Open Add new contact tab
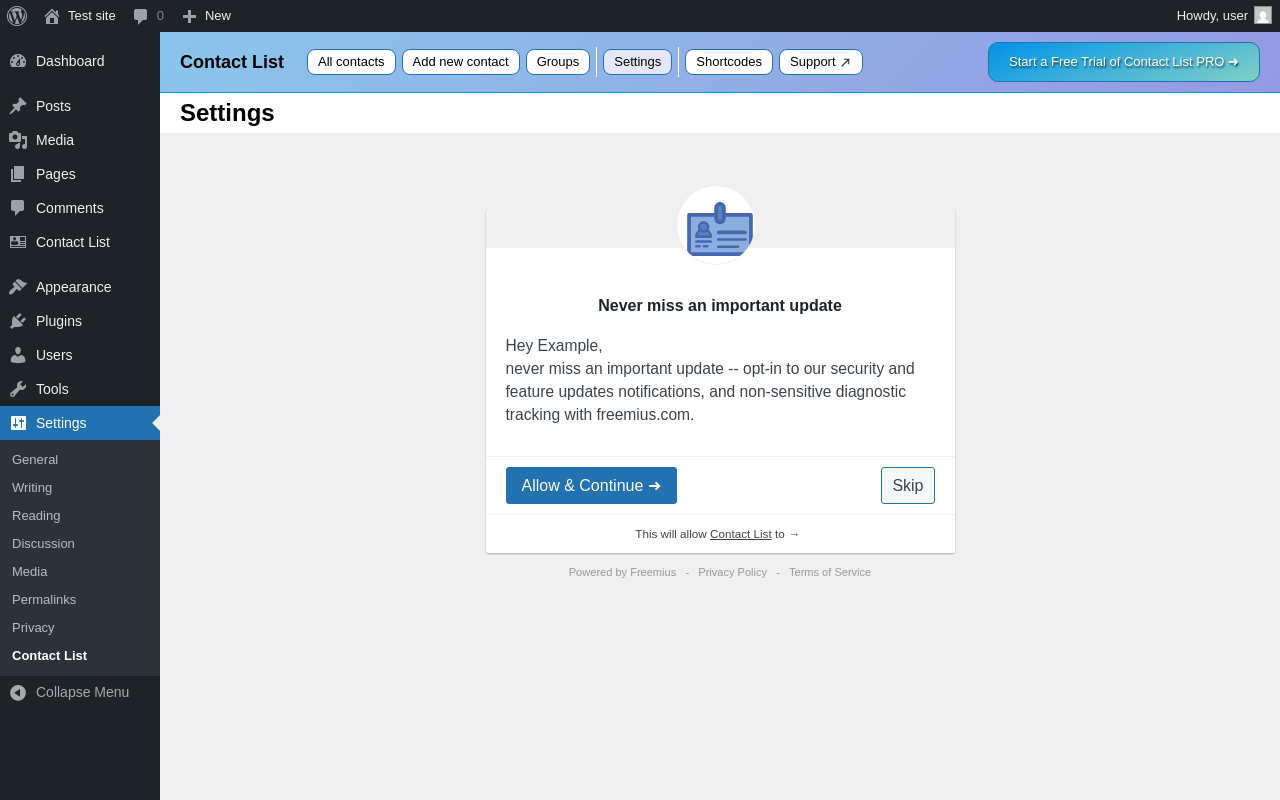The height and width of the screenshot is (800, 1280). pyautogui.click(x=461, y=62)
